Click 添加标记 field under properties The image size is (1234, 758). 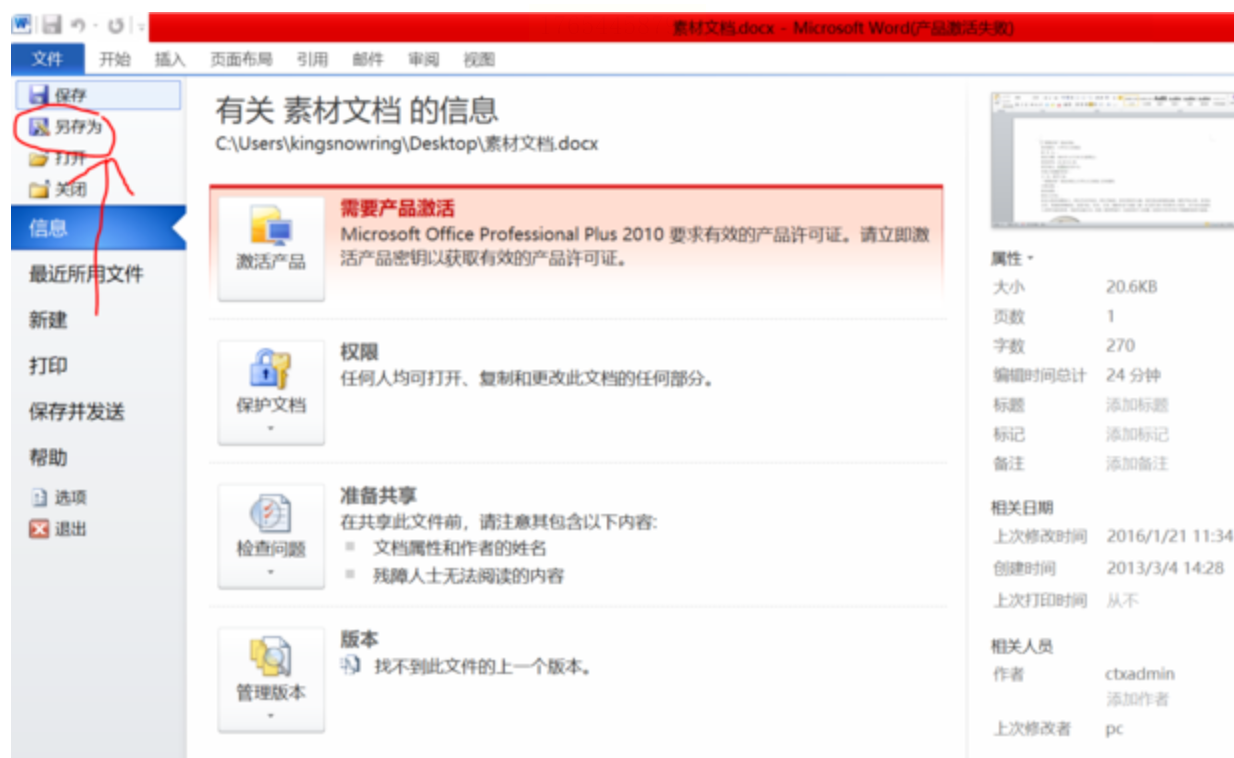click(x=1137, y=434)
